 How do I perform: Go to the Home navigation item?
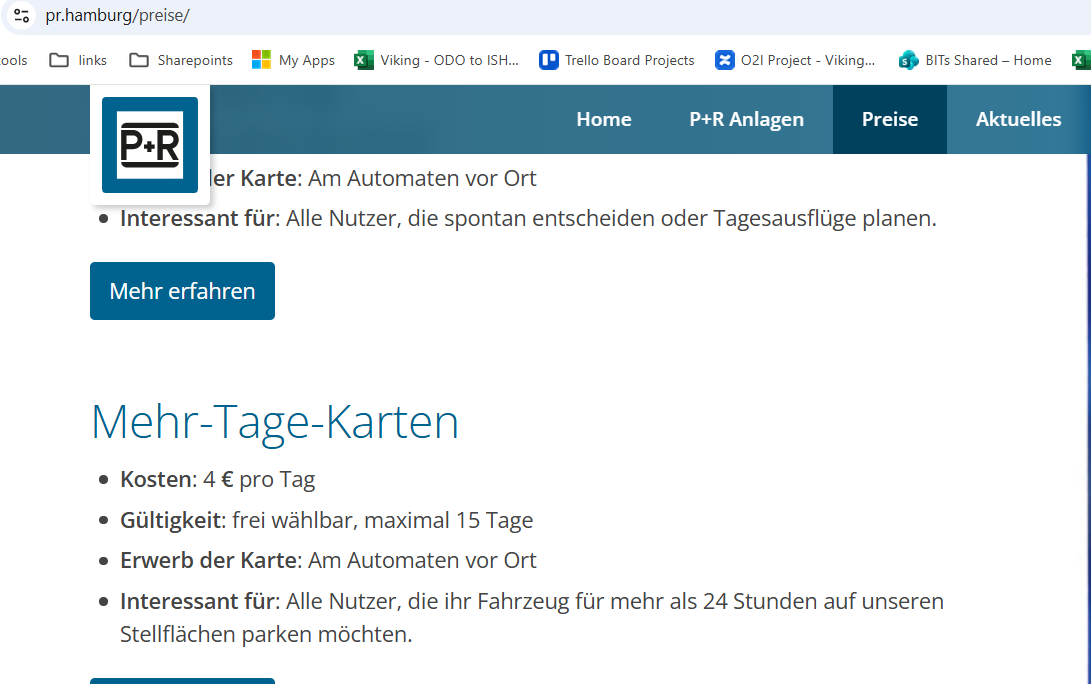coord(603,119)
